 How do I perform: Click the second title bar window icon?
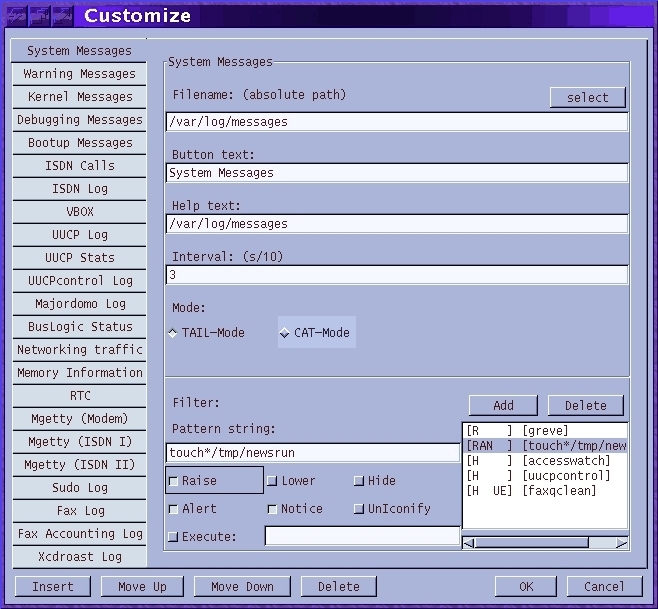pyautogui.click(x=39, y=16)
